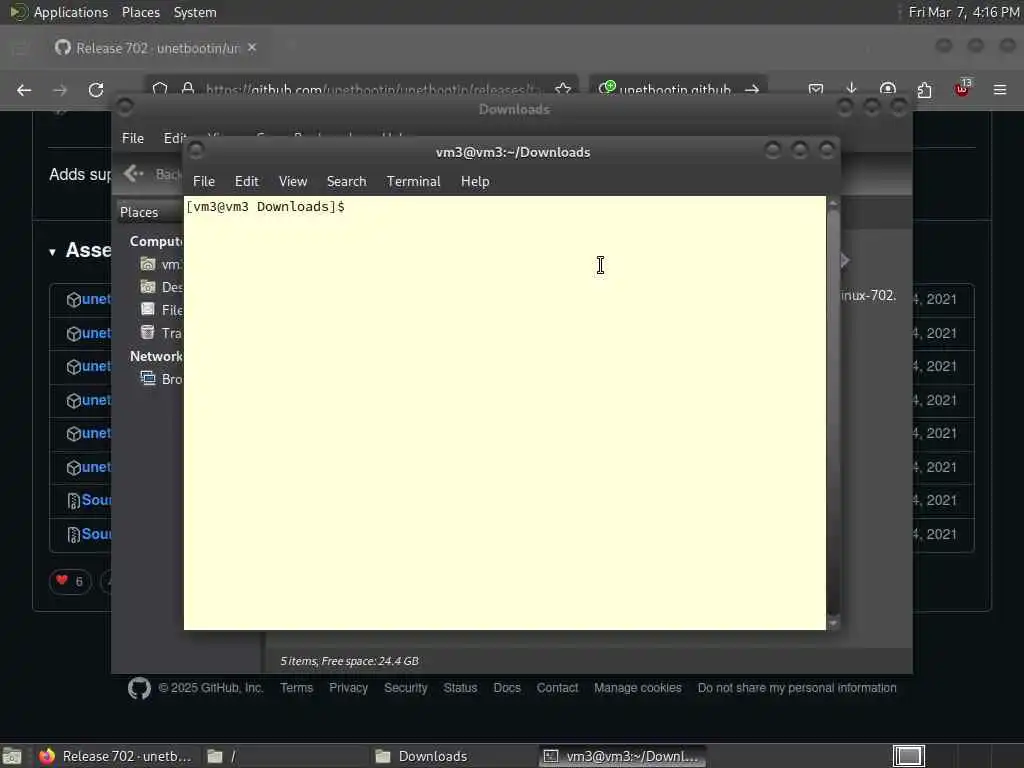
Task: Click the terminal prompt text area
Action: pos(504,413)
